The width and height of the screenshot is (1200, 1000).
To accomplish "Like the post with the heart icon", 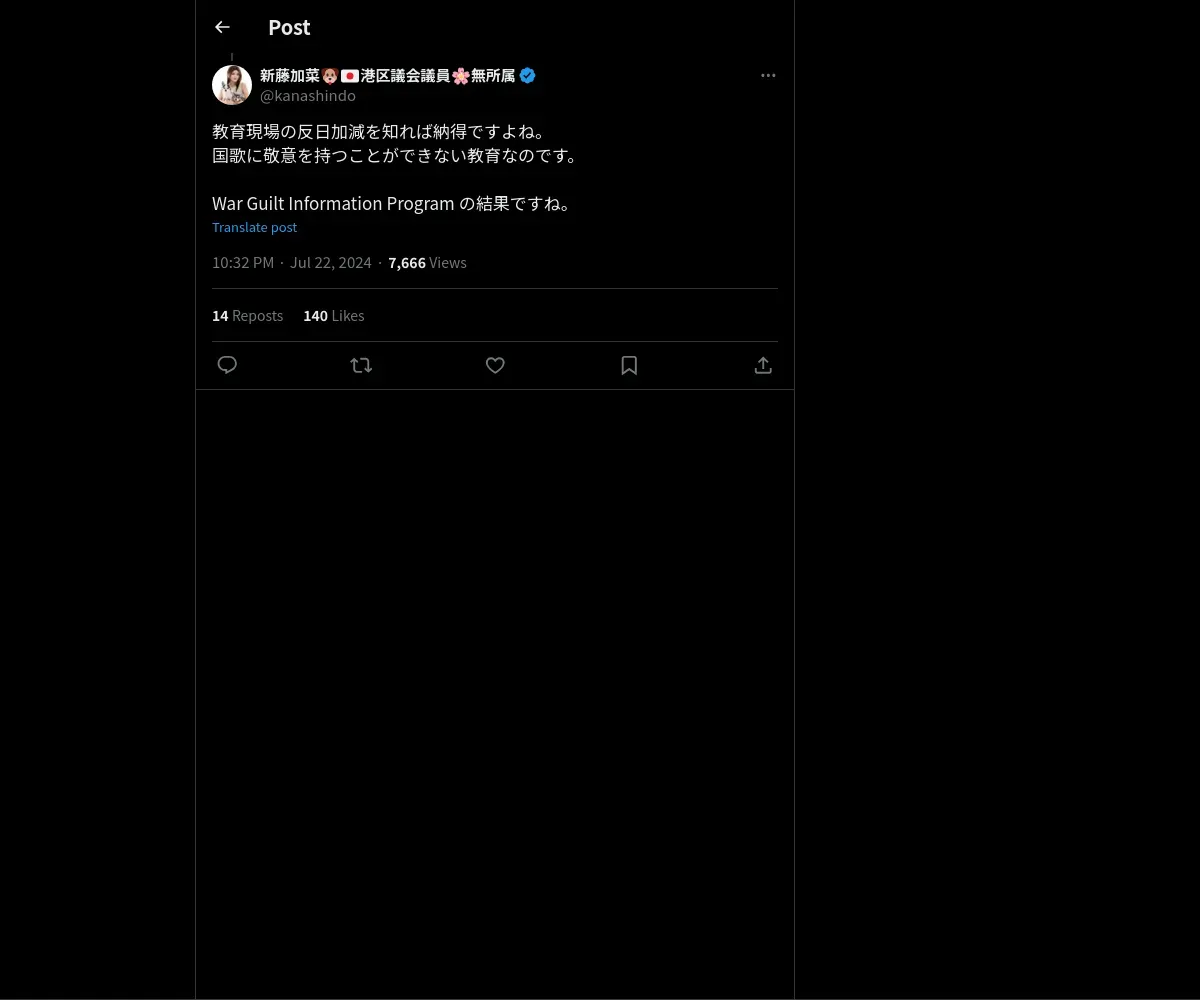I will pos(495,365).
